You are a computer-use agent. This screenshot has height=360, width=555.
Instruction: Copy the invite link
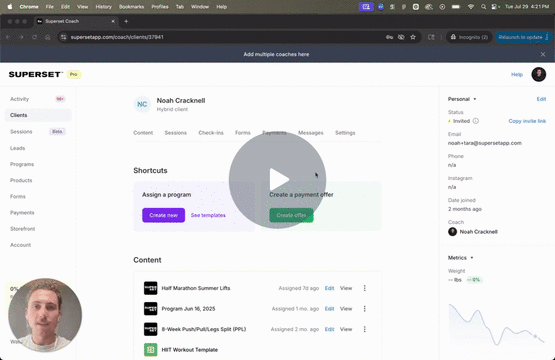pyautogui.click(x=527, y=121)
